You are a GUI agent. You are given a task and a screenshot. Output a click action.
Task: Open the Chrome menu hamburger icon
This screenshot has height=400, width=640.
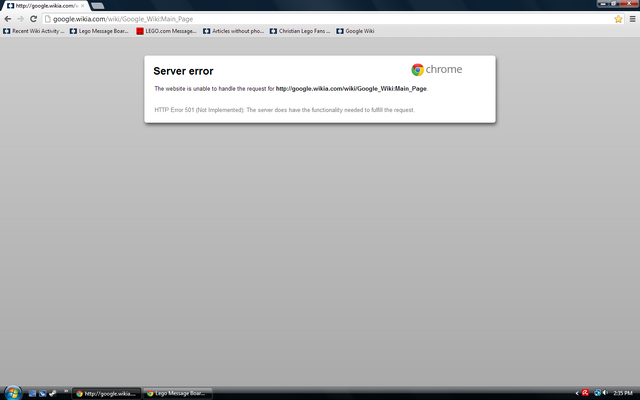632,19
